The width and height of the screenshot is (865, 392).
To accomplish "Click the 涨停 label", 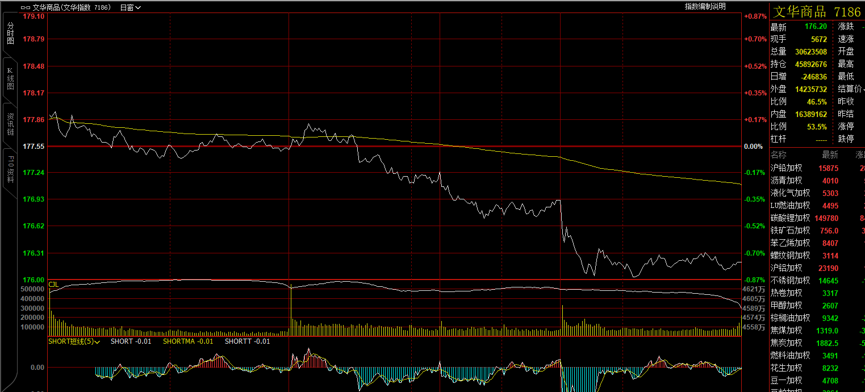I will 846,127.
